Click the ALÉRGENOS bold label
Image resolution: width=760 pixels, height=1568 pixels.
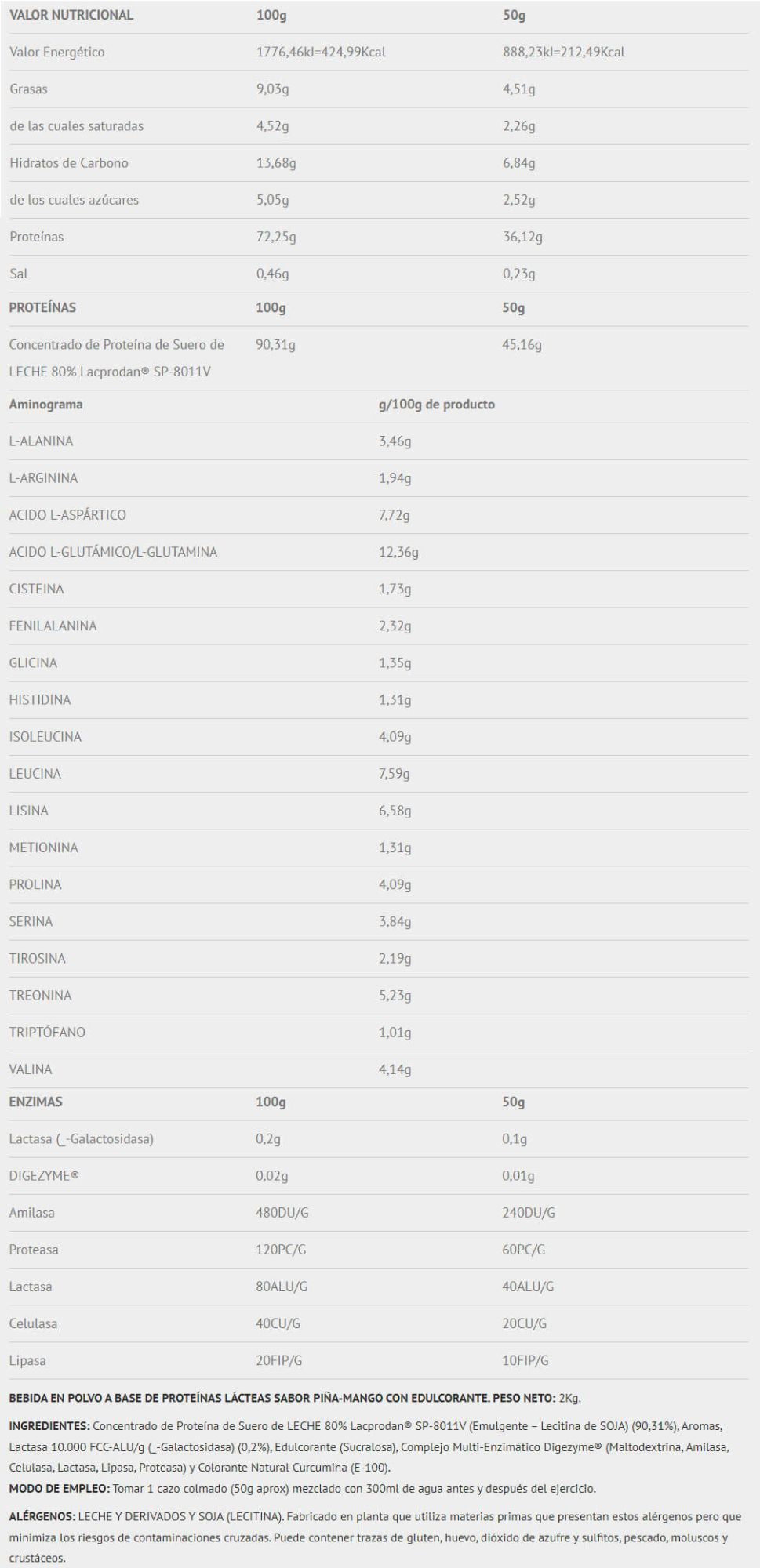42,1516
